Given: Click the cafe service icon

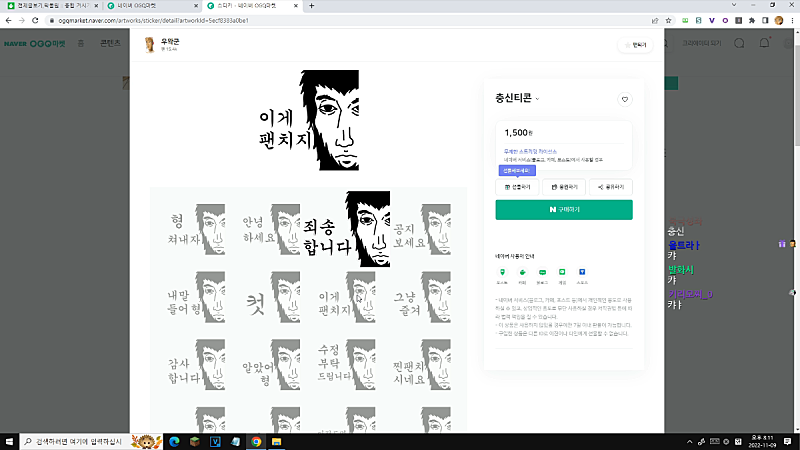Looking at the screenshot, I should tap(522, 272).
